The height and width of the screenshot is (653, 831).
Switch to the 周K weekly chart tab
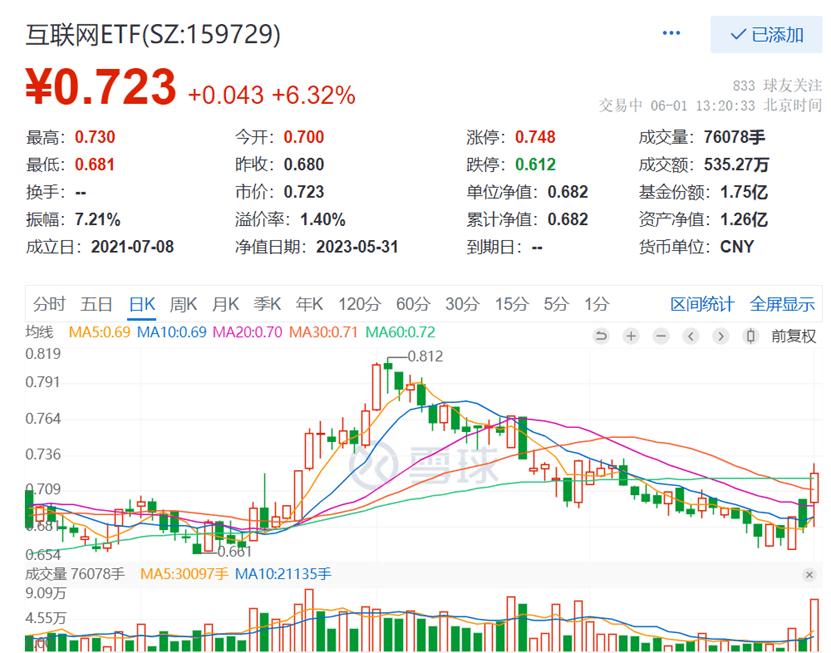click(x=182, y=303)
